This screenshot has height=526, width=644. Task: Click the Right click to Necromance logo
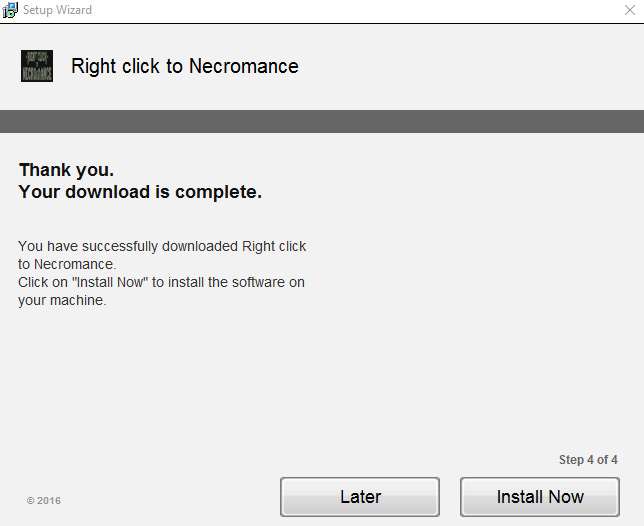37,66
